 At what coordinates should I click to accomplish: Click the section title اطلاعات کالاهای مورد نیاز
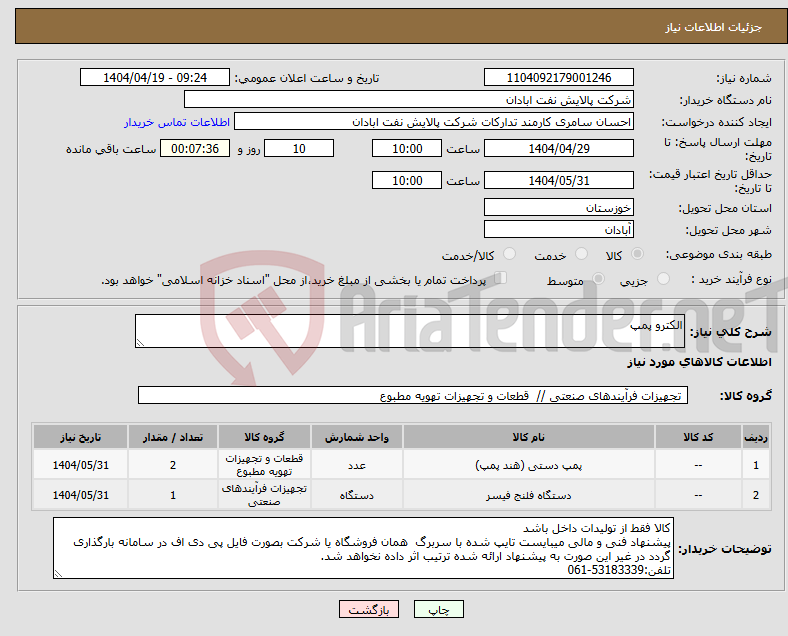coord(699,362)
